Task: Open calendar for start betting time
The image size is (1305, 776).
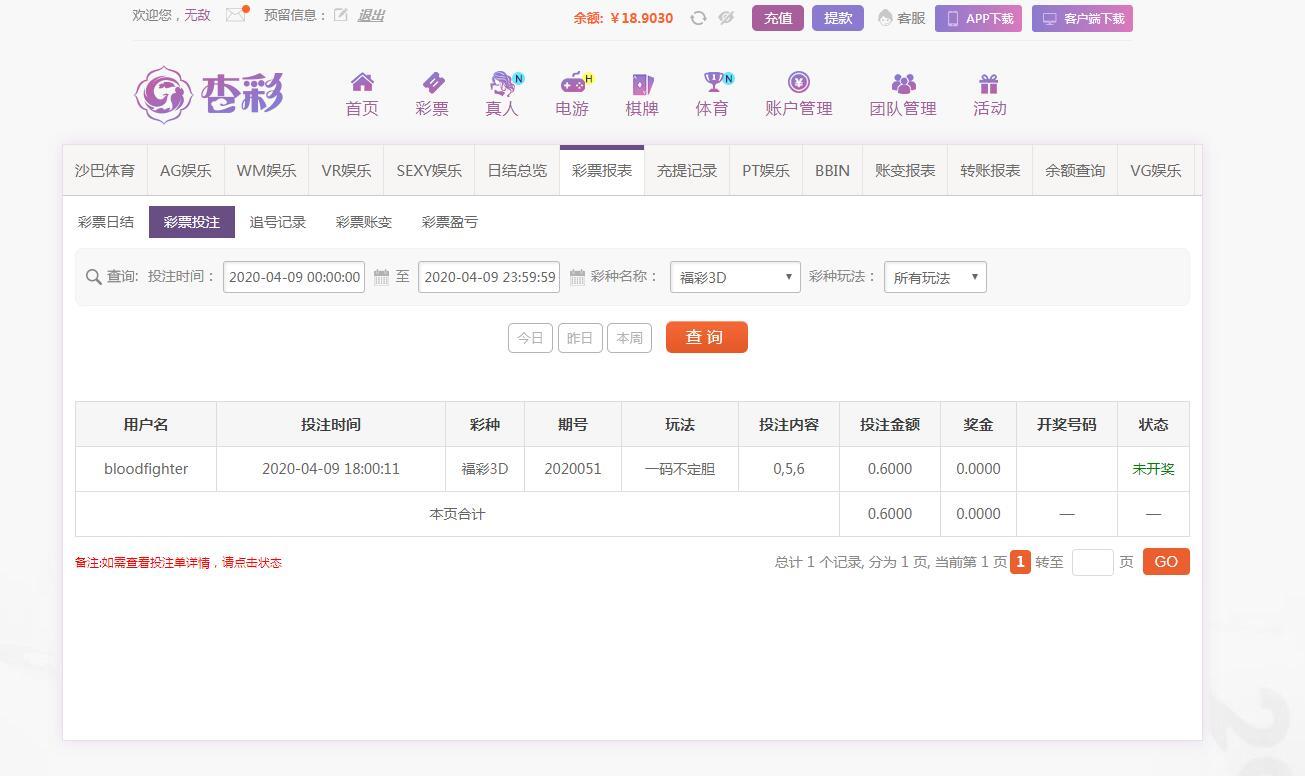Action: (x=381, y=277)
